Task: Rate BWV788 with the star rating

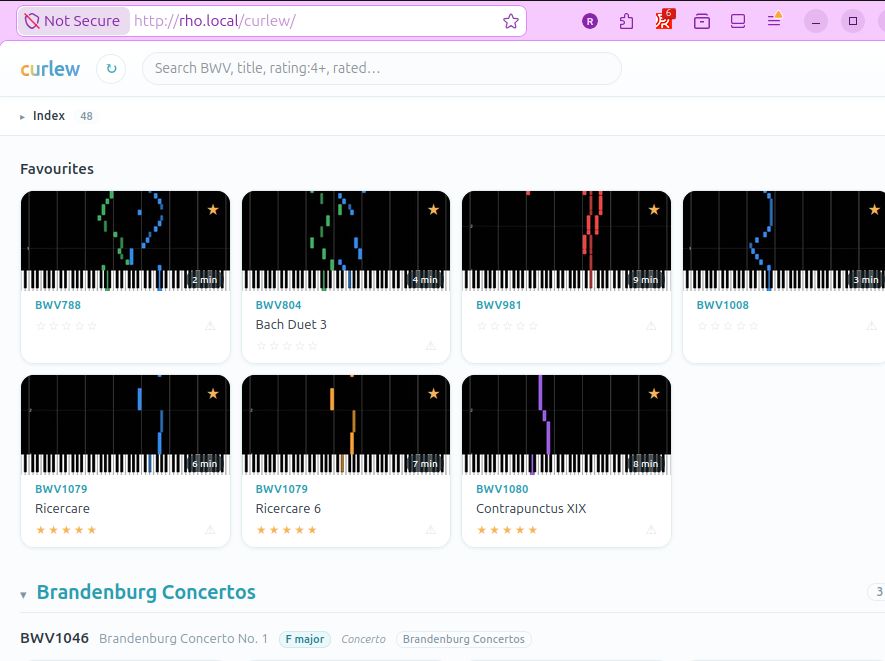Action: point(66,326)
